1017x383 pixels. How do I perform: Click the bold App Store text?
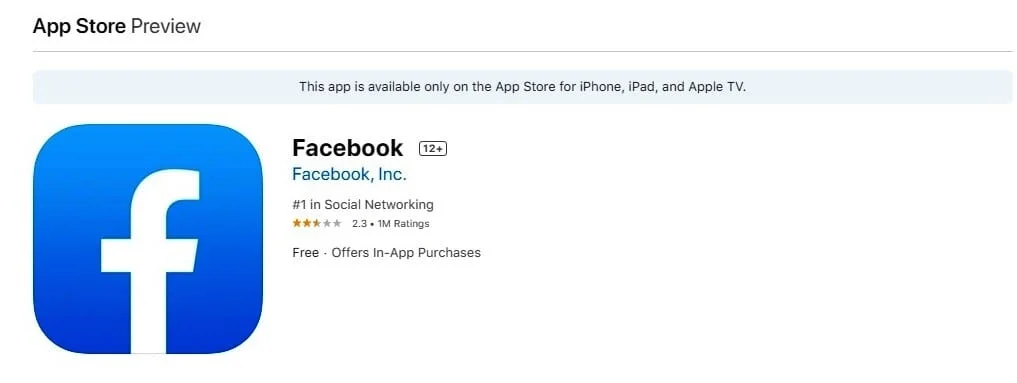click(x=79, y=26)
